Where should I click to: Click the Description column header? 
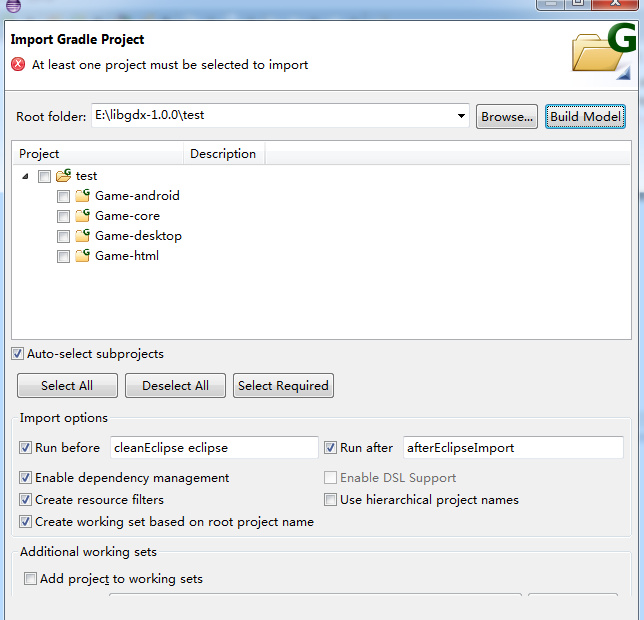tap(224, 154)
